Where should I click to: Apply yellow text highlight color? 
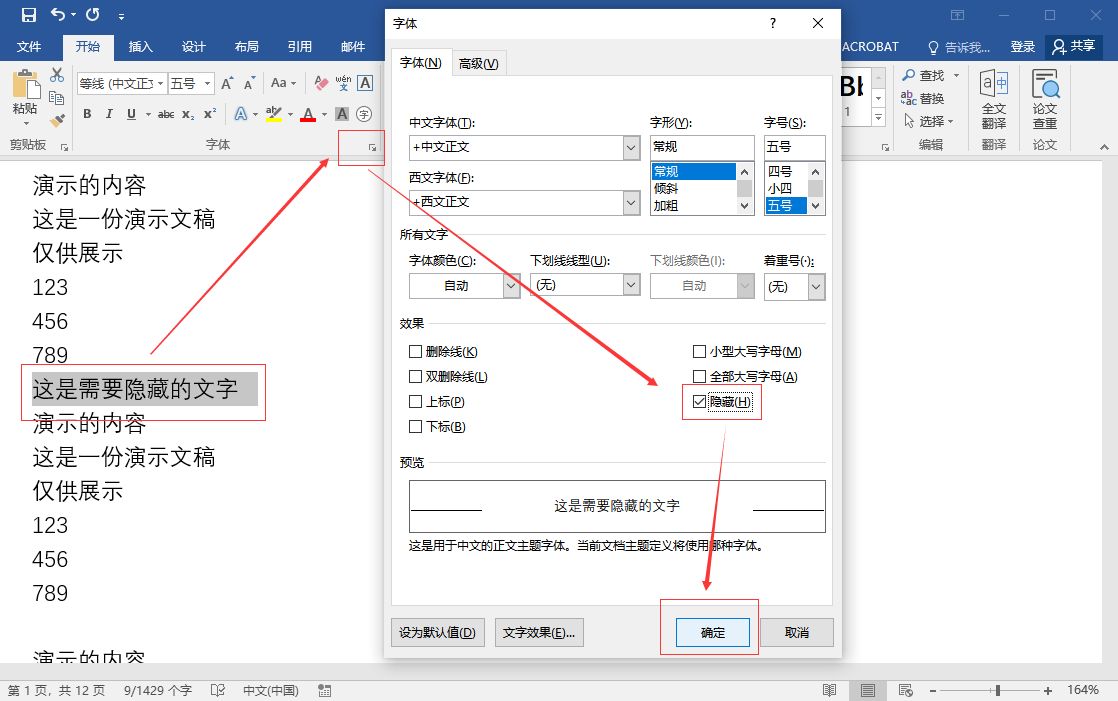274,114
